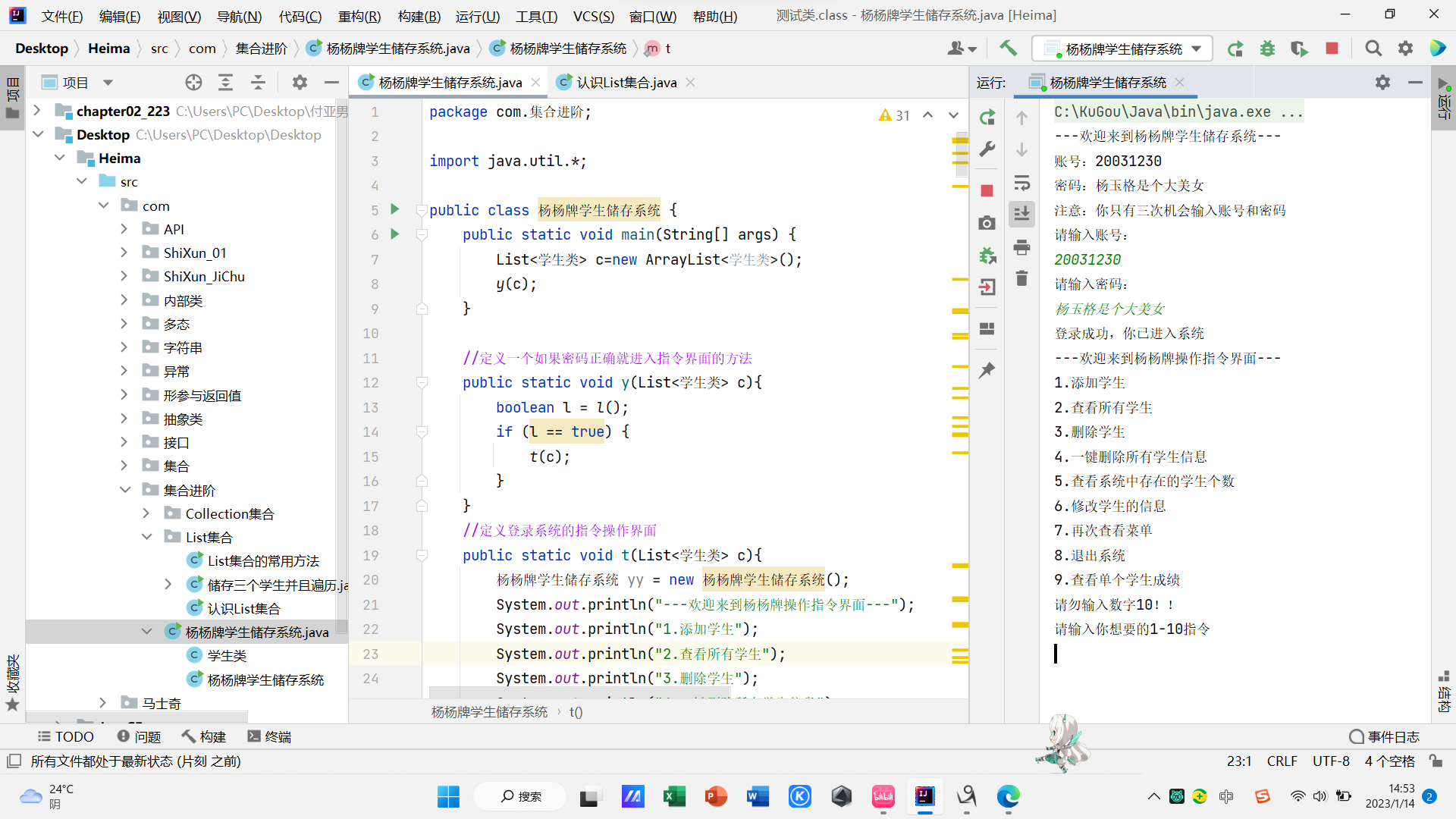Click the print icon in run panel
The height and width of the screenshot is (819, 1456).
(x=1021, y=247)
